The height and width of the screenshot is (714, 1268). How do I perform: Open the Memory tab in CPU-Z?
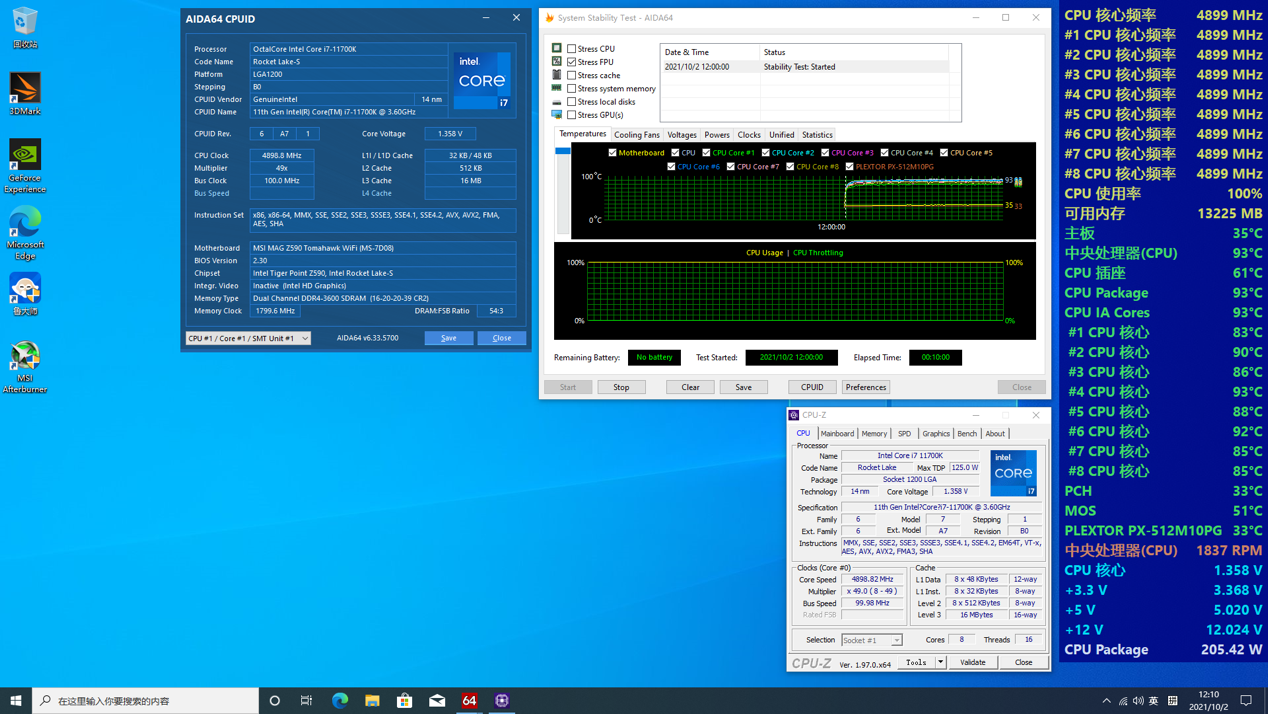[874, 434]
